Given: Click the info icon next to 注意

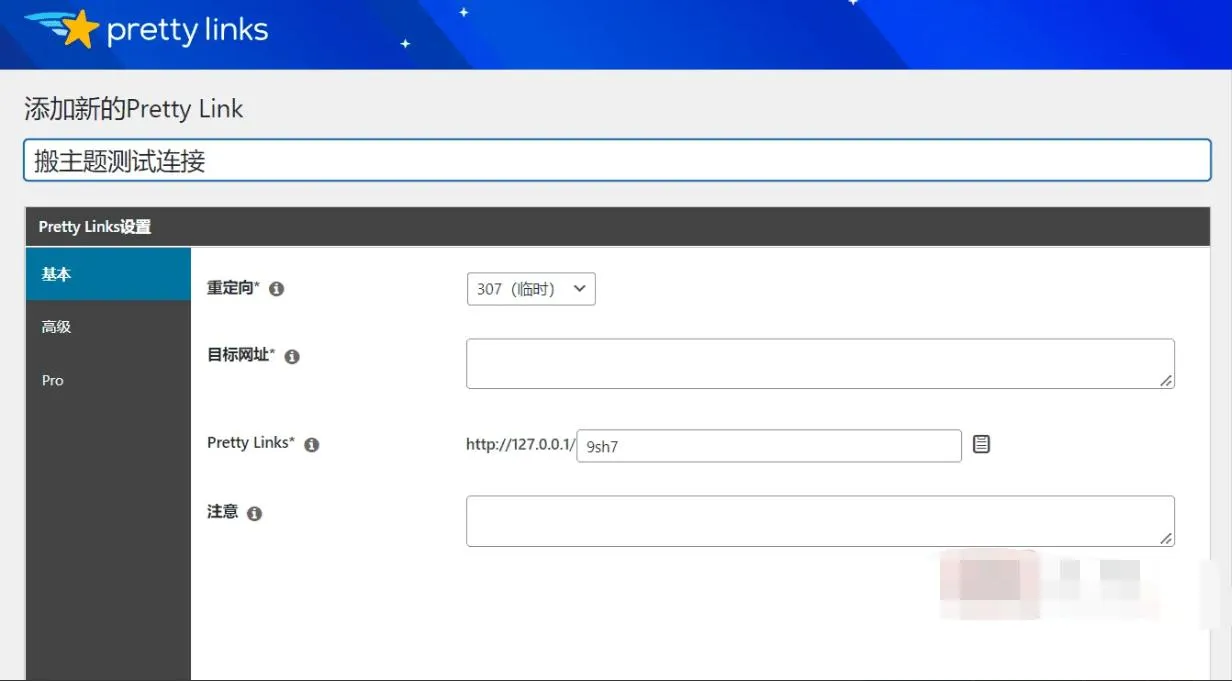Looking at the screenshot, I should pos(254,514).
